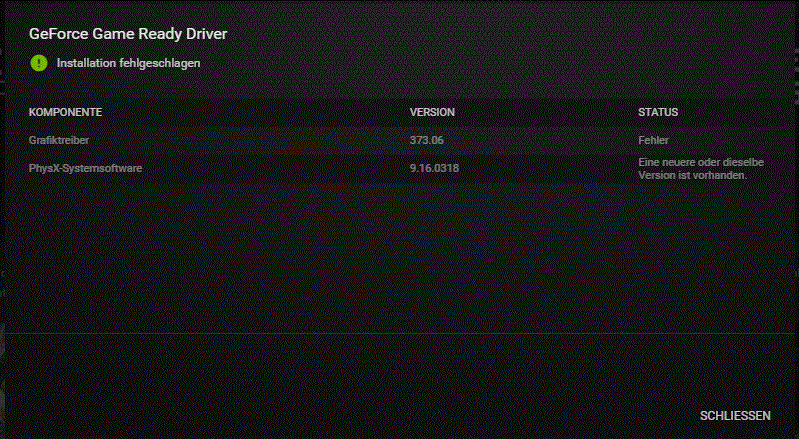
Task: Click the VERSION column header
Action: (432, 112)
